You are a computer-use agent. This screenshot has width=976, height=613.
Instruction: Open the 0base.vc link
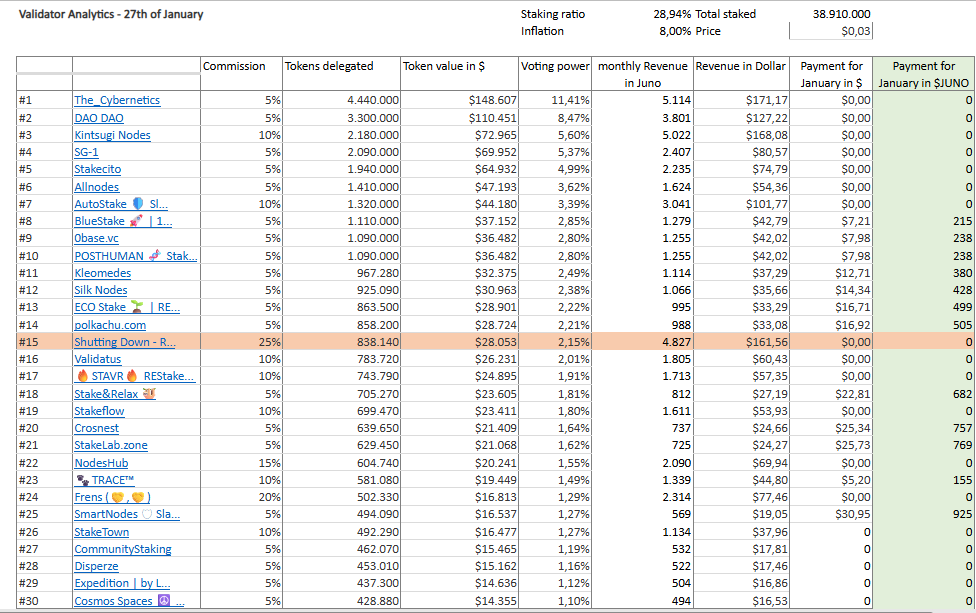point(96,238)
